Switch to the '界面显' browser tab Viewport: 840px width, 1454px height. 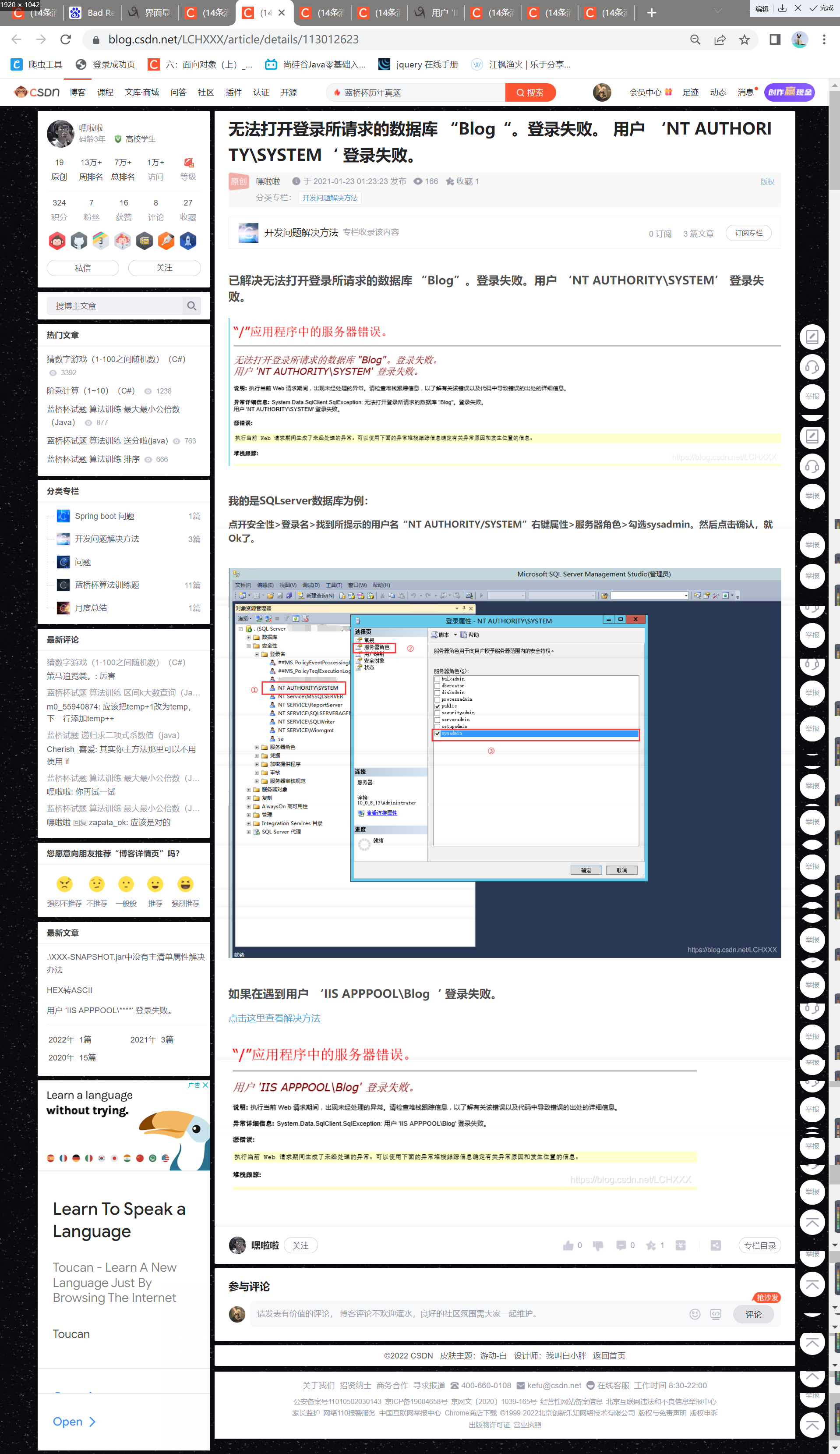click(x=150, y=13)
